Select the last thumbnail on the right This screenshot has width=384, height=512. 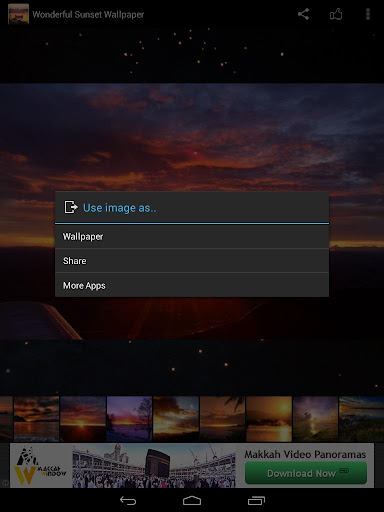[362, 419]
